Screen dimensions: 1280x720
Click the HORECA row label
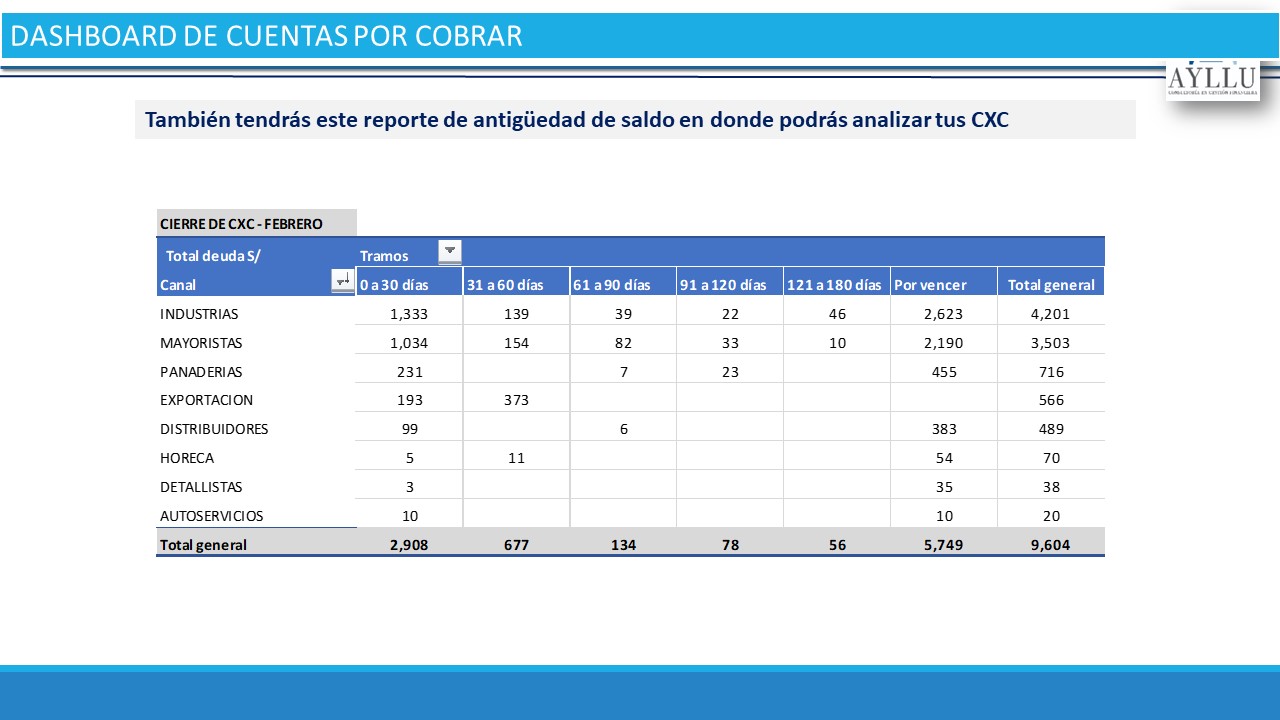click(x=187, y=458)
